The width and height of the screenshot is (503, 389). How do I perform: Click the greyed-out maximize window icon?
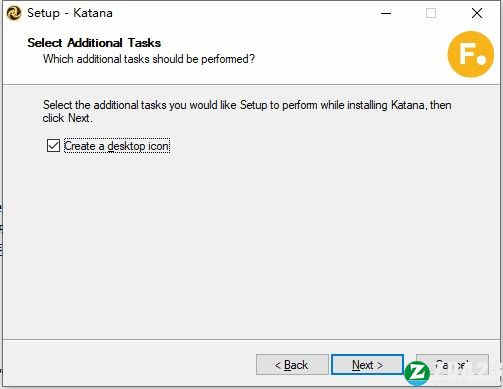tap(431, 13)
